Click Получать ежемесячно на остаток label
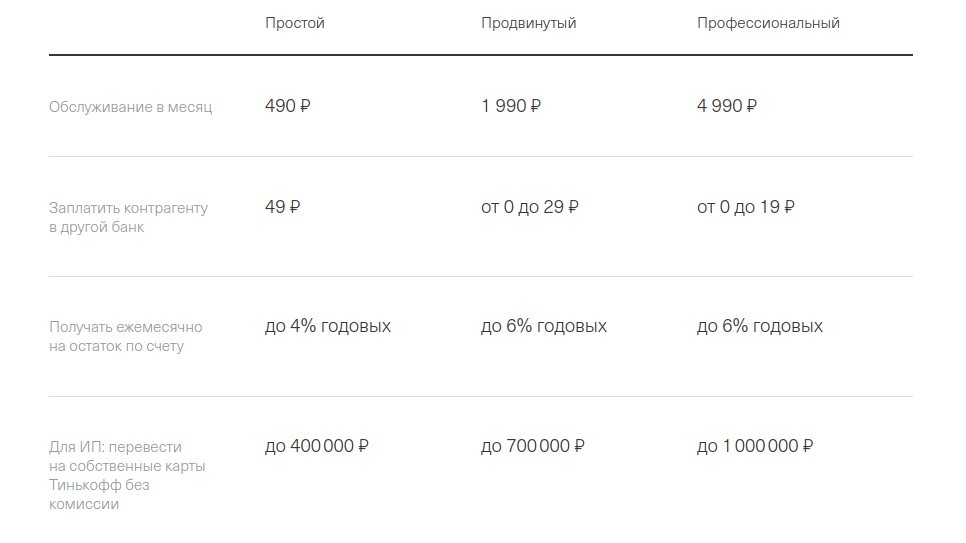Viewport: 966px width, 543px height. (126, 337)
